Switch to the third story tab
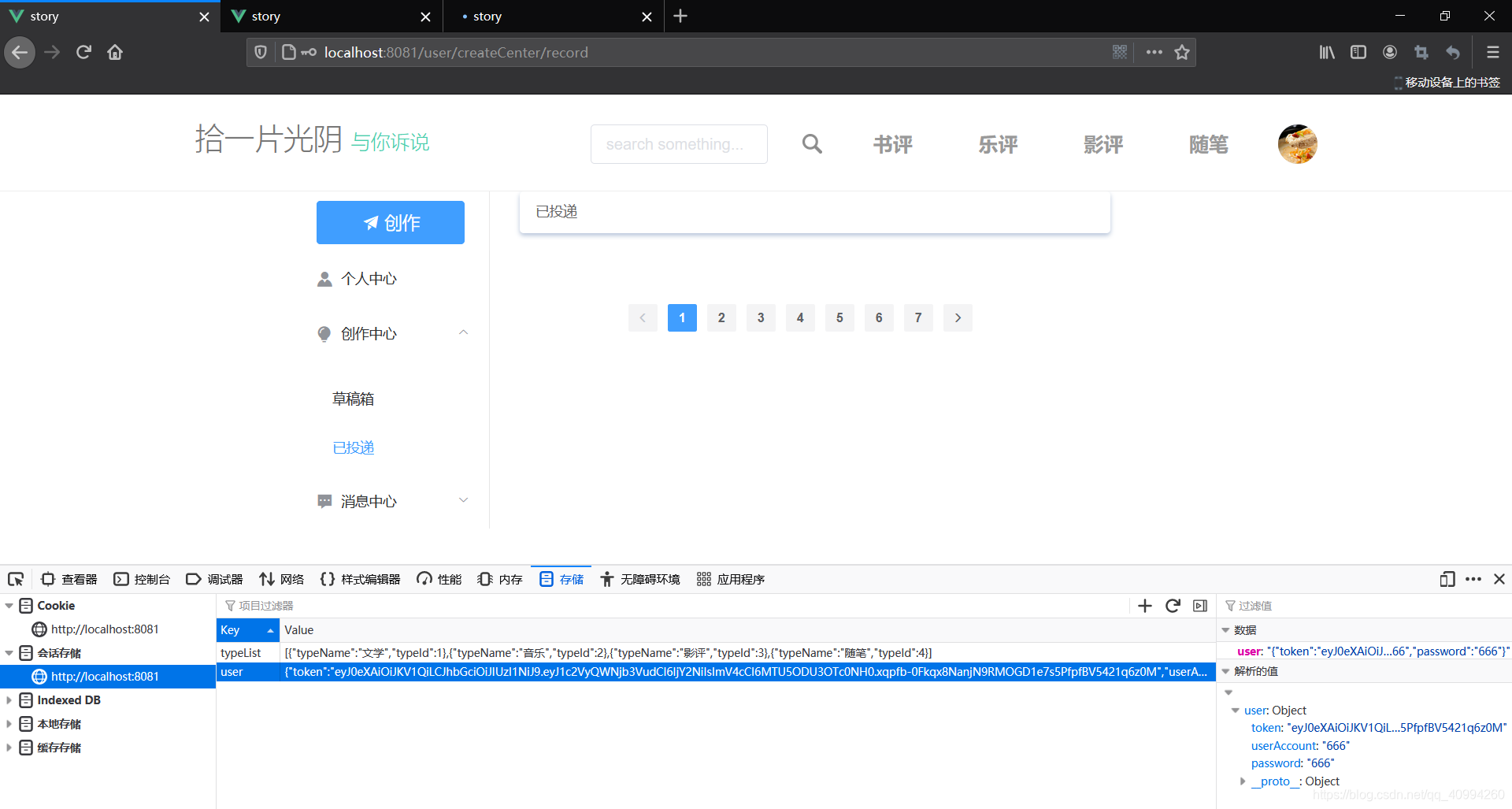This screenshot has height=809, width=1512. pyautogui.click(x=554, y=17)
